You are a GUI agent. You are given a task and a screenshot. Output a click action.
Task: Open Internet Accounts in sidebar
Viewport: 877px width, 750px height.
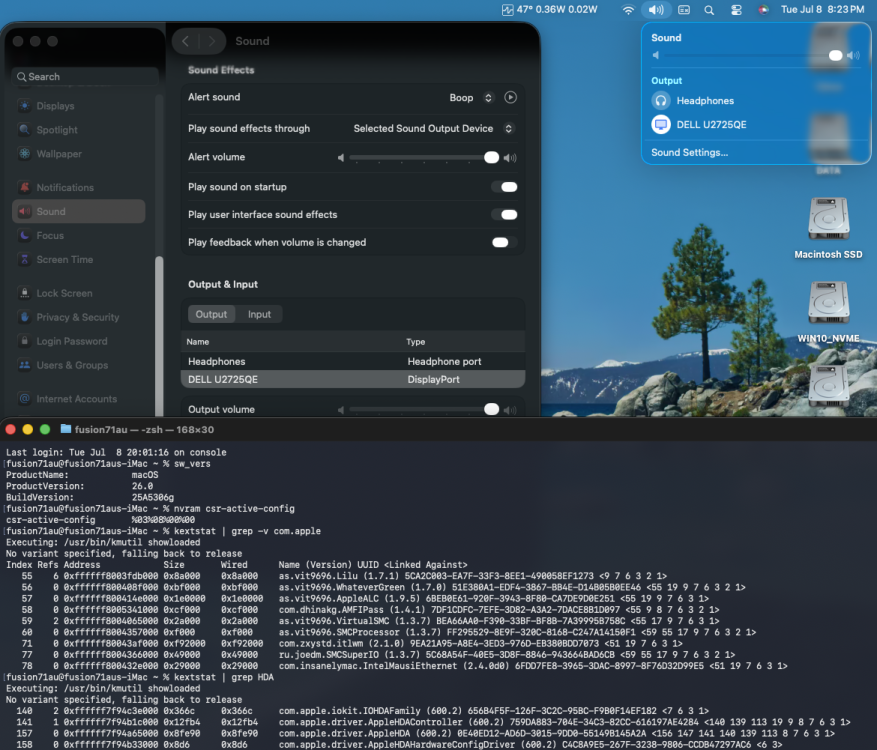click(x=76, y=399)
